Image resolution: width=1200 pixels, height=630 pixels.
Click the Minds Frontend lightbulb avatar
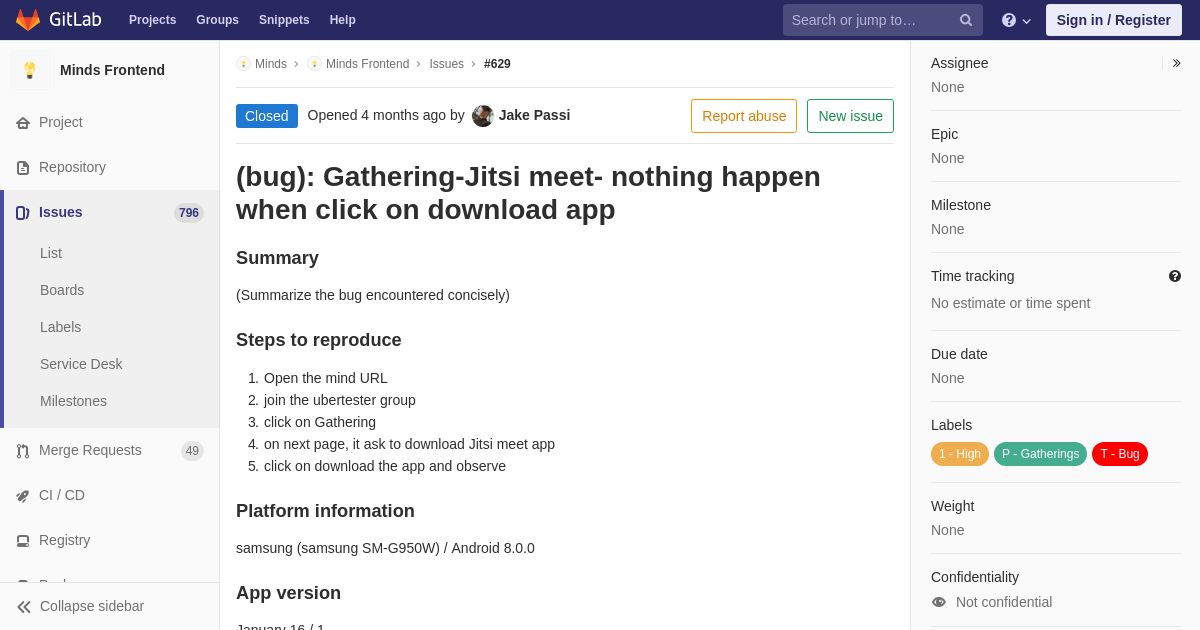click(x=30, y=70)
